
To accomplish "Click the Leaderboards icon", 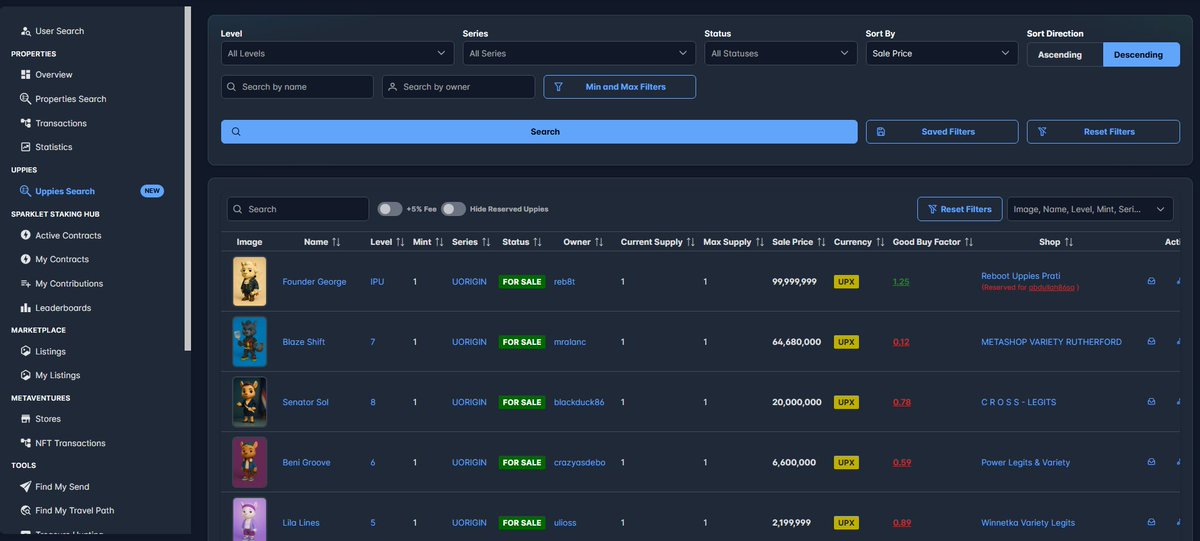I will [26, 307].
